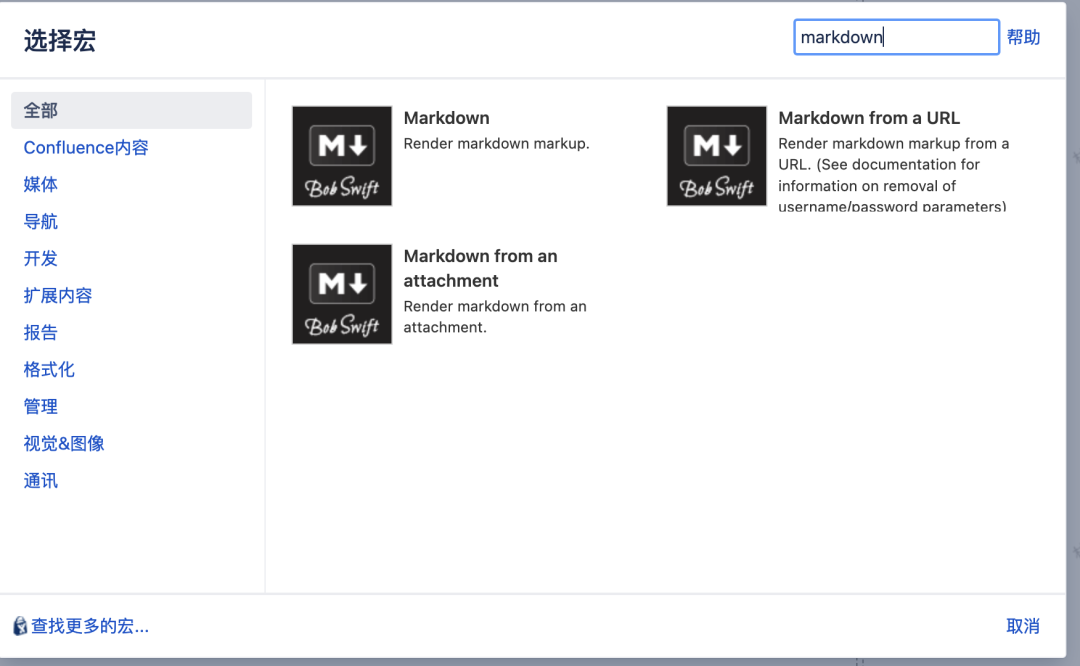Select the Confluence内容 category
The width and height of the screenshot is (1080, 666).
pos(86,147)
